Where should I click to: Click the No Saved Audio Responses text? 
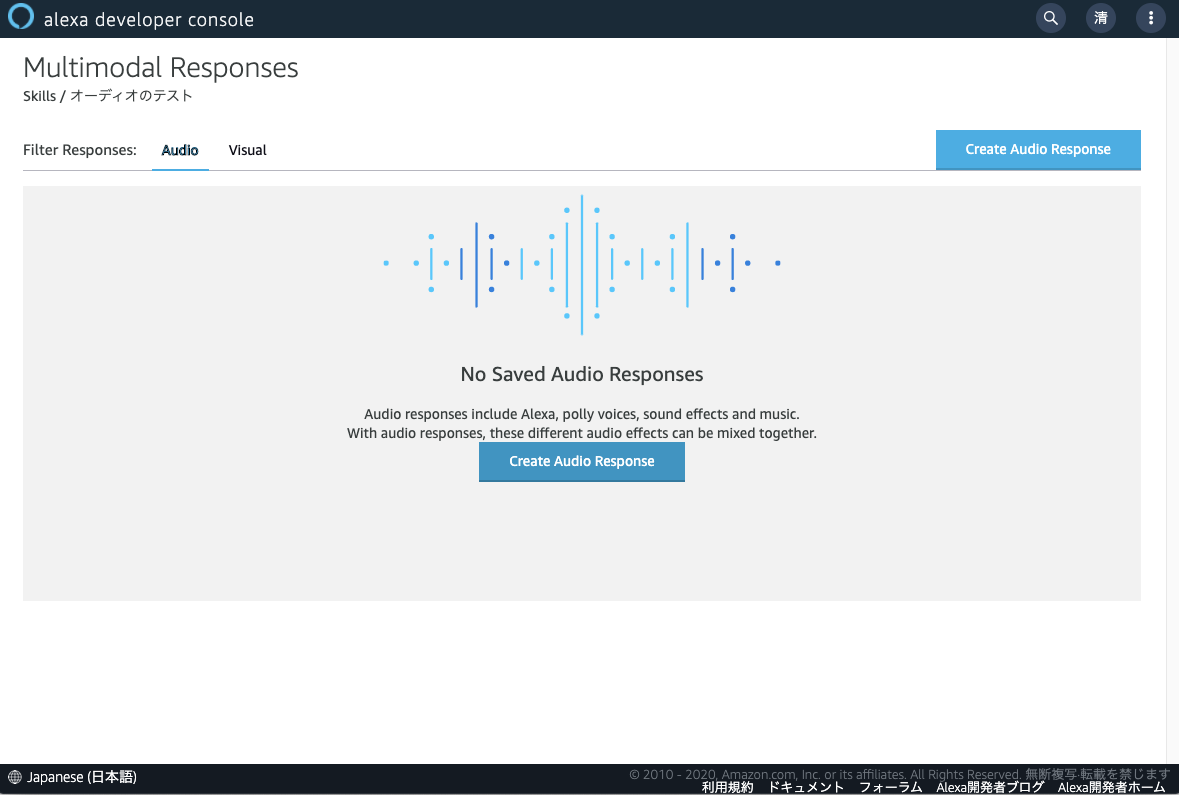tap(581, 375)
